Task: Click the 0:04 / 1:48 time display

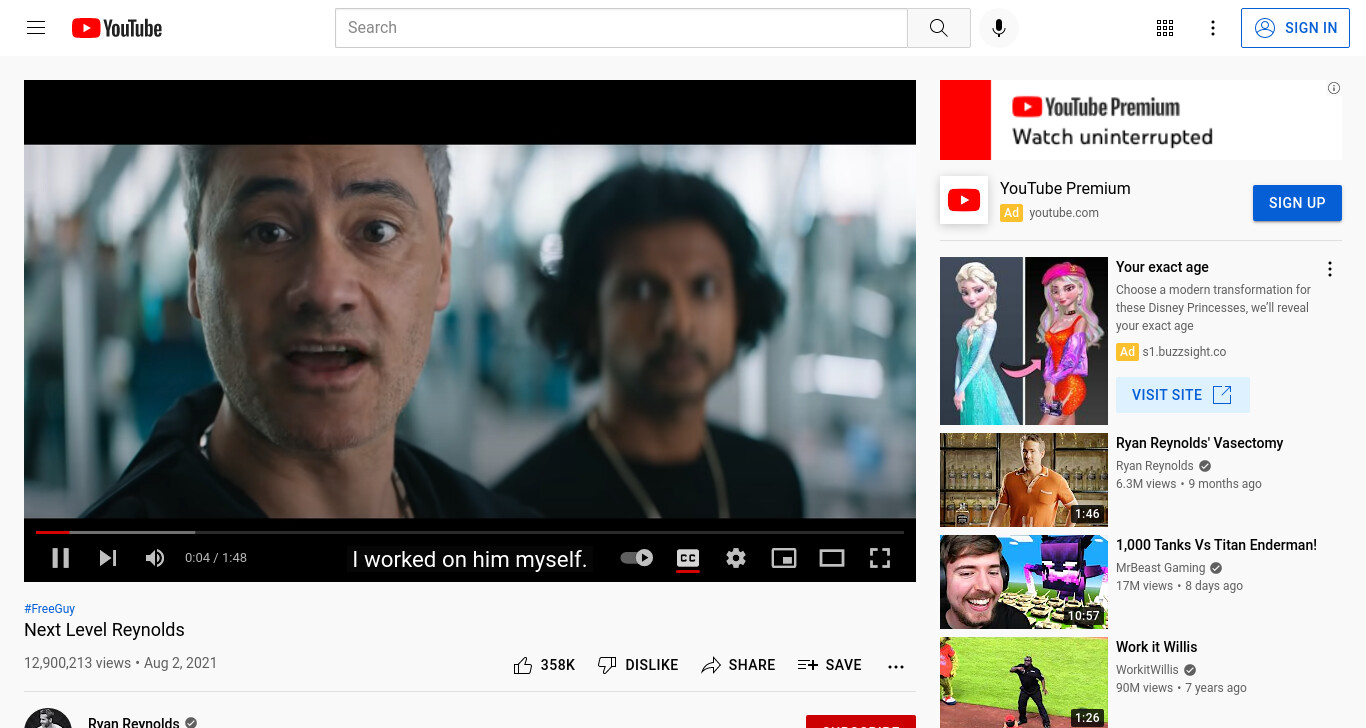Action: coord(216,558)
